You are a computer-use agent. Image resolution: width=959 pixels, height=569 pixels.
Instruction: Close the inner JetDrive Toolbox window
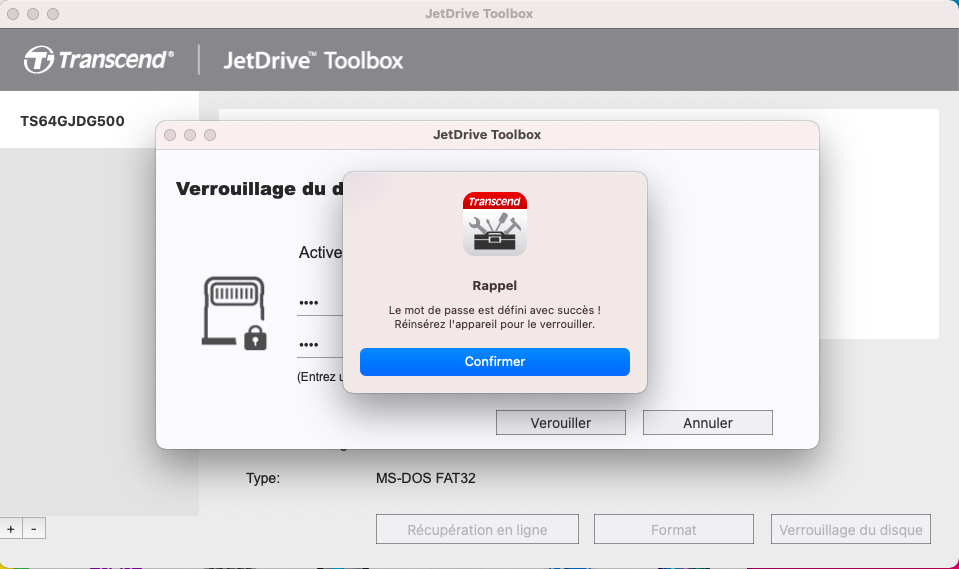pyautogui.click(x=170, y=135)
